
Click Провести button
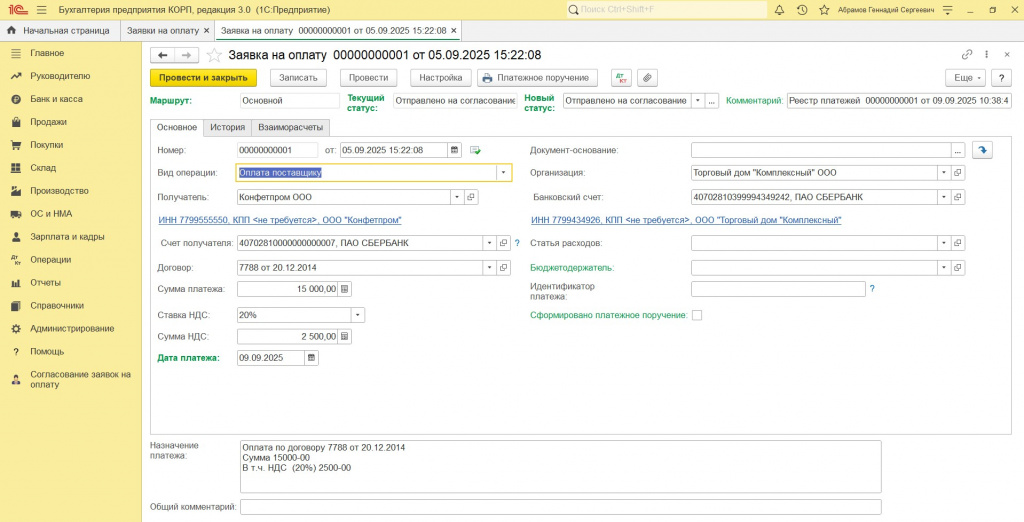click(x=368, y=78)
